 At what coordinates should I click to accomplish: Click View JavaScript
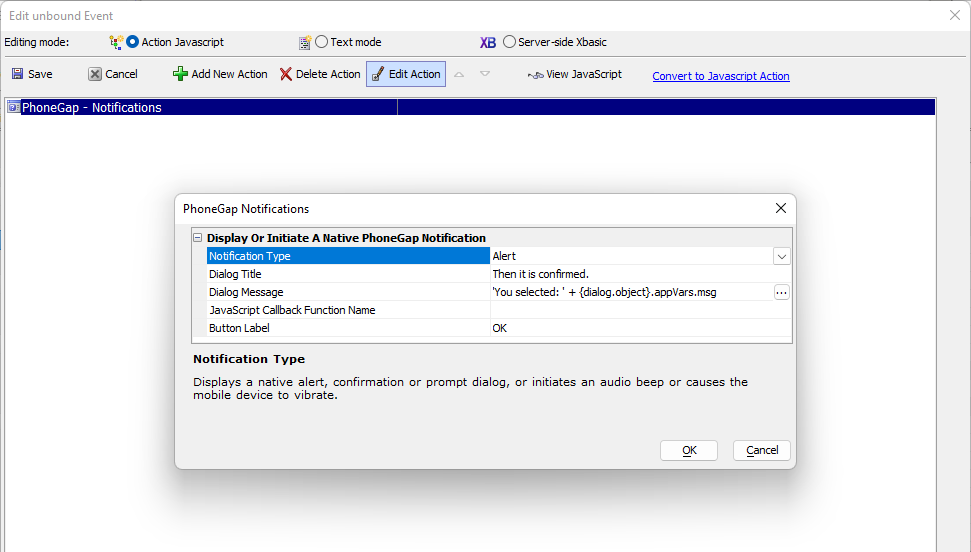[x=575, y=74]
